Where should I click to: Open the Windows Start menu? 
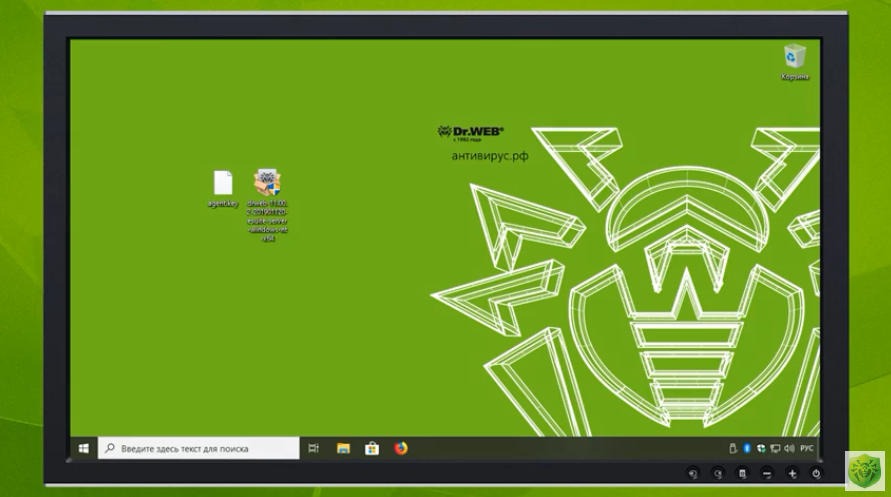[x=84, y=449]
